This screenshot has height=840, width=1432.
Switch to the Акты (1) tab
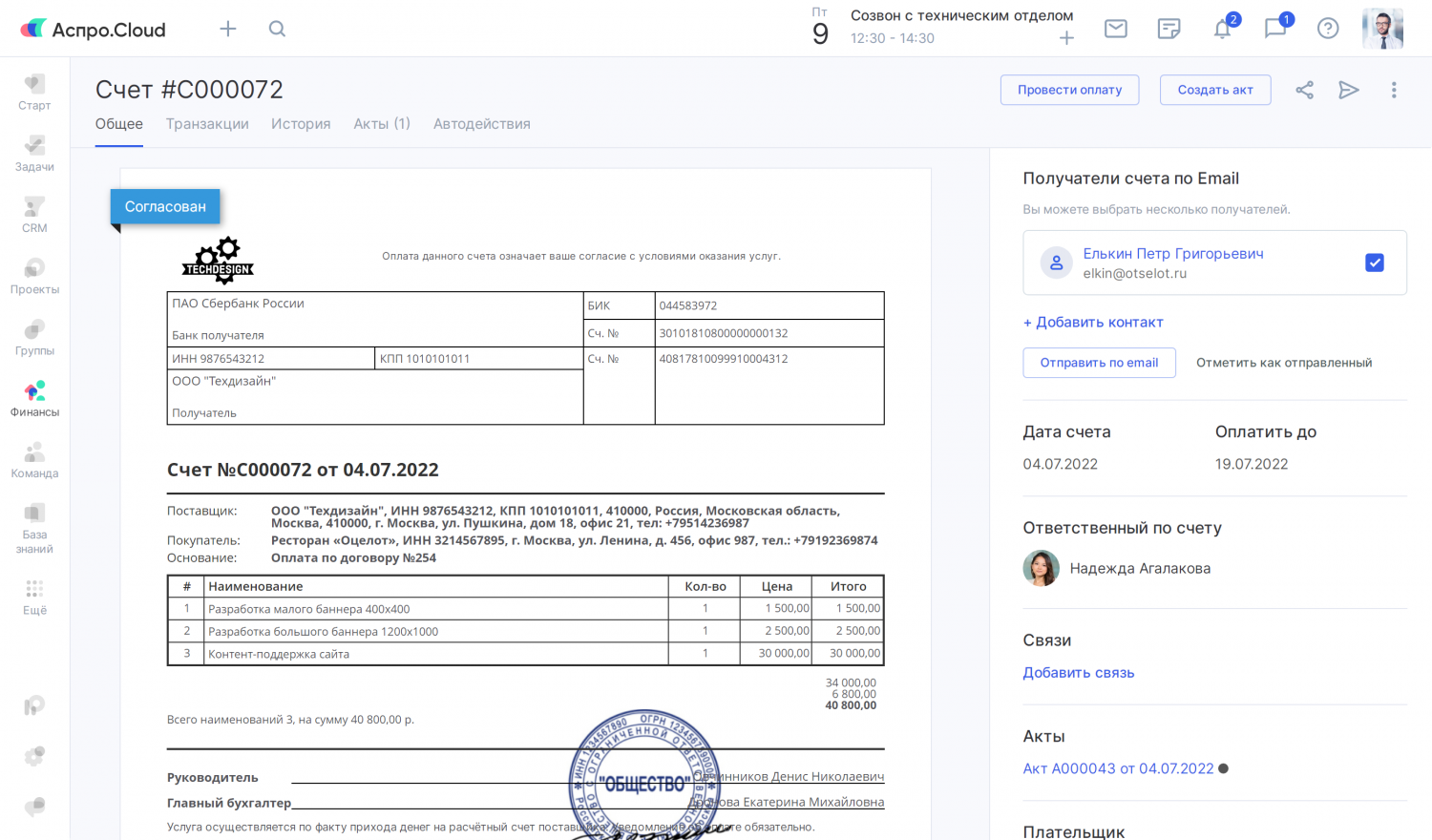tap(382, 124)
